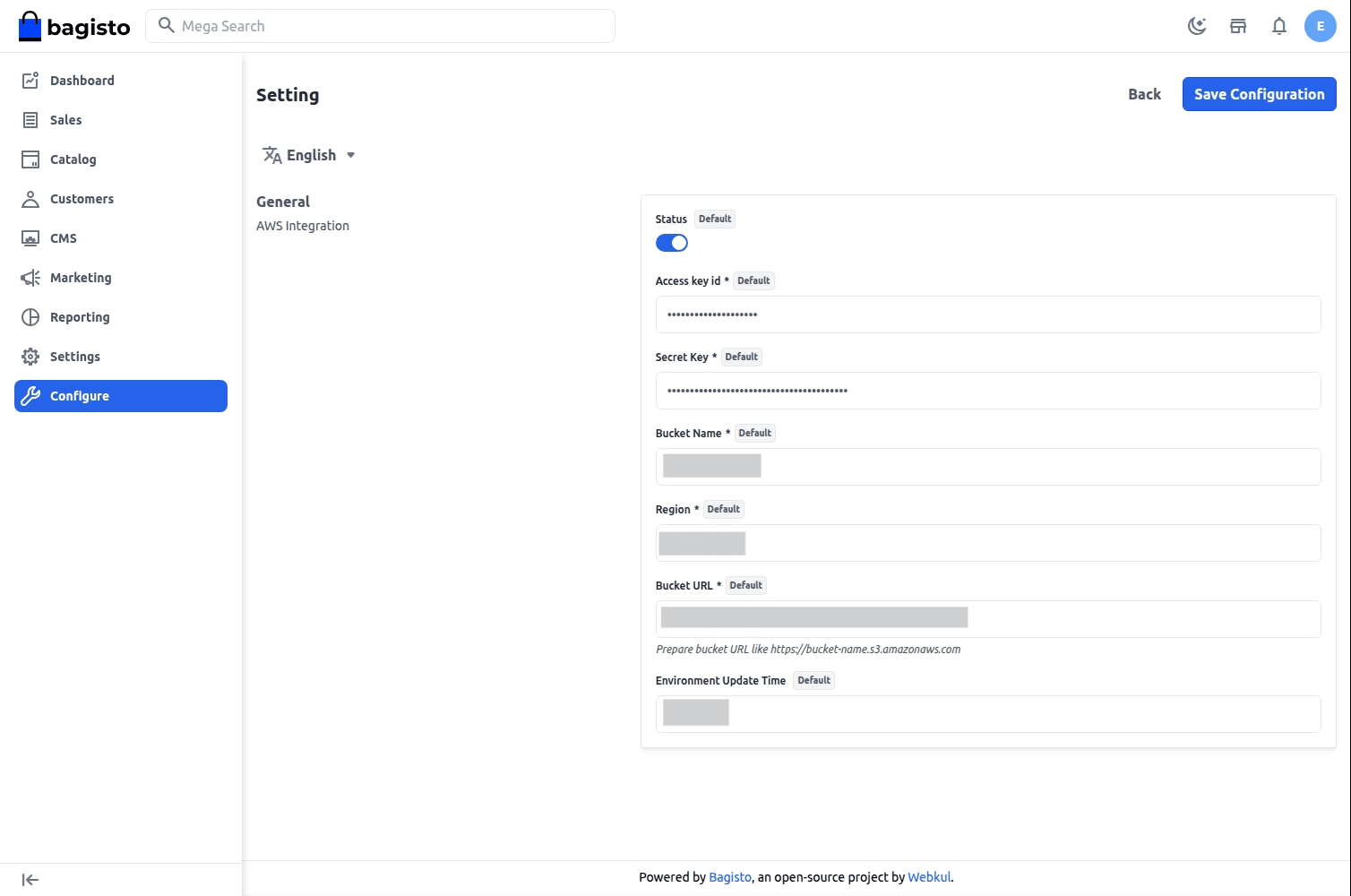The height and width of the screenshot is (896, 1351).
Task: Click inside the Mega Search field
Action: (x=380, y=25)
